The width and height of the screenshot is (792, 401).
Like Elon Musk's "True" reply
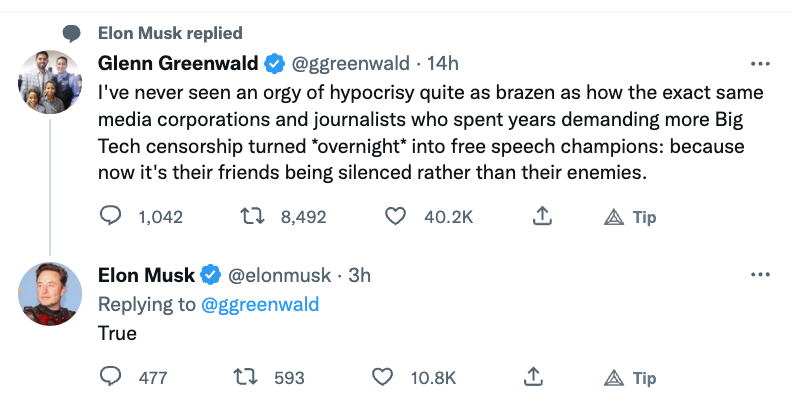[x=382, y=378]
